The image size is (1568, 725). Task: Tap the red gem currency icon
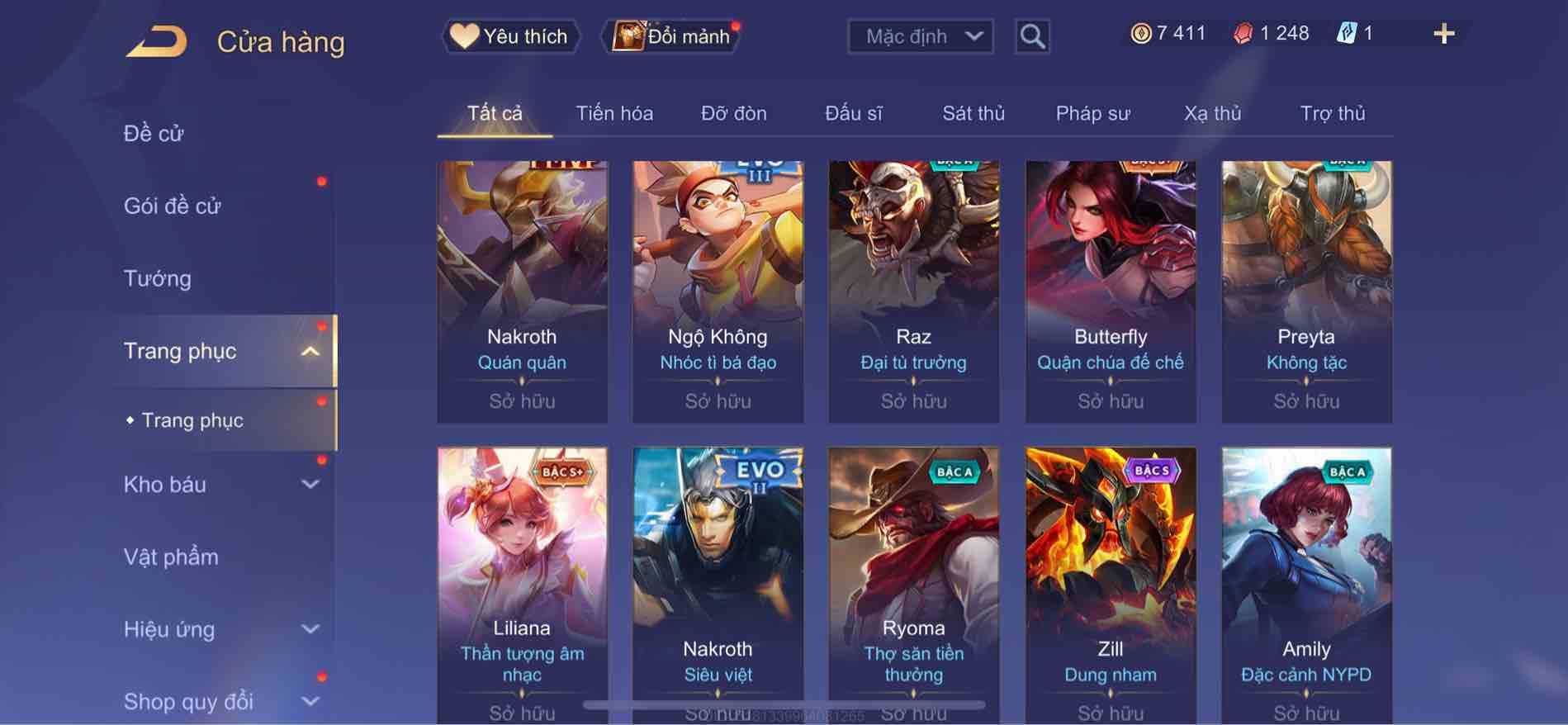point(1243,34)
